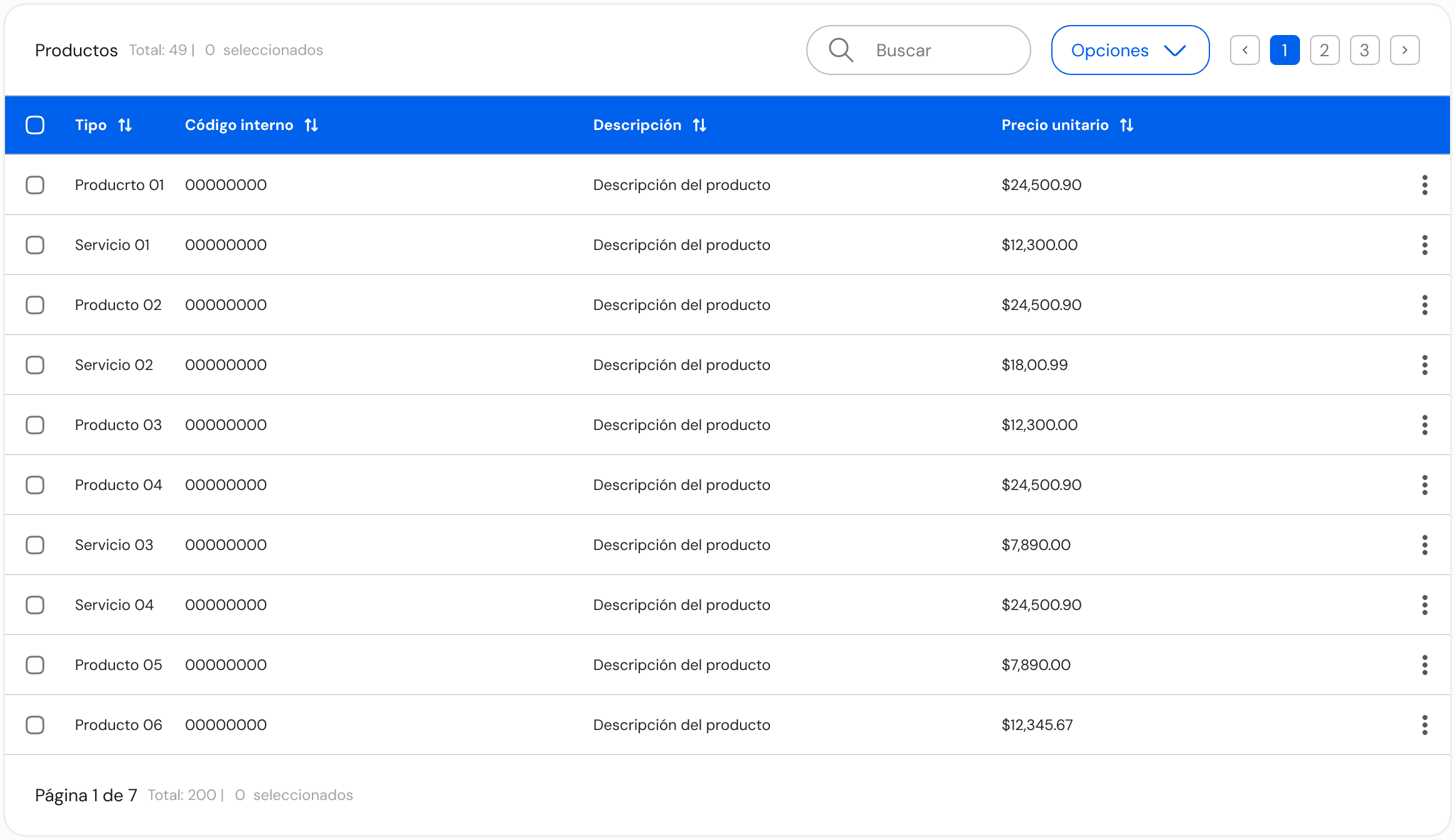Sort by Precio unitario column arrows
Image resolution: width=1455 pixels, height=840 pixels.
pos(1127,125)
